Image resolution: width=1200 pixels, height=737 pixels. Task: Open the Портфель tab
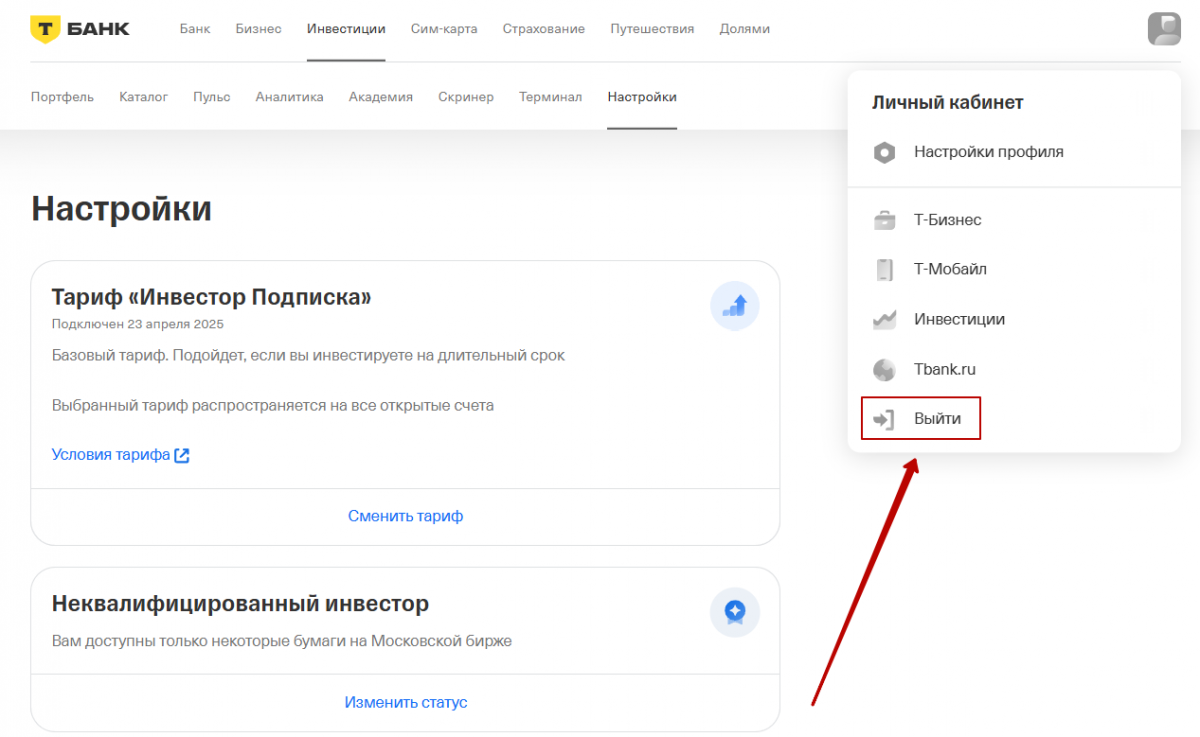point(62,97)
